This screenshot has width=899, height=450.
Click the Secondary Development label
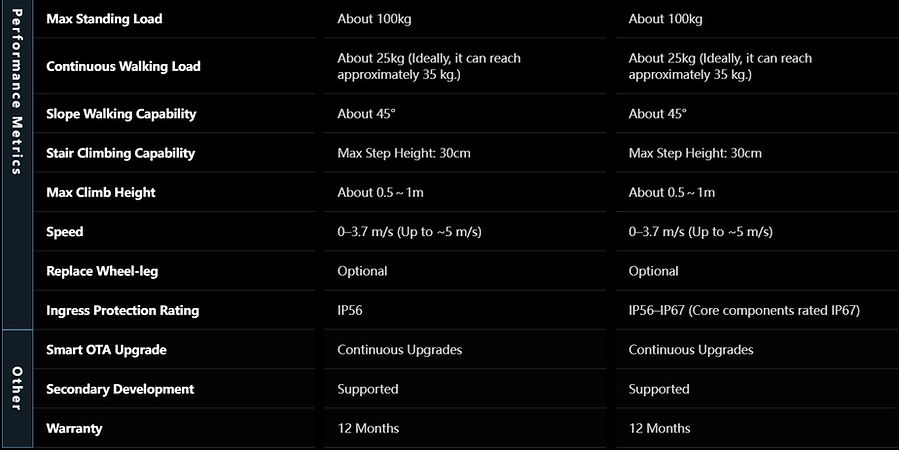(x=120, y=389)
